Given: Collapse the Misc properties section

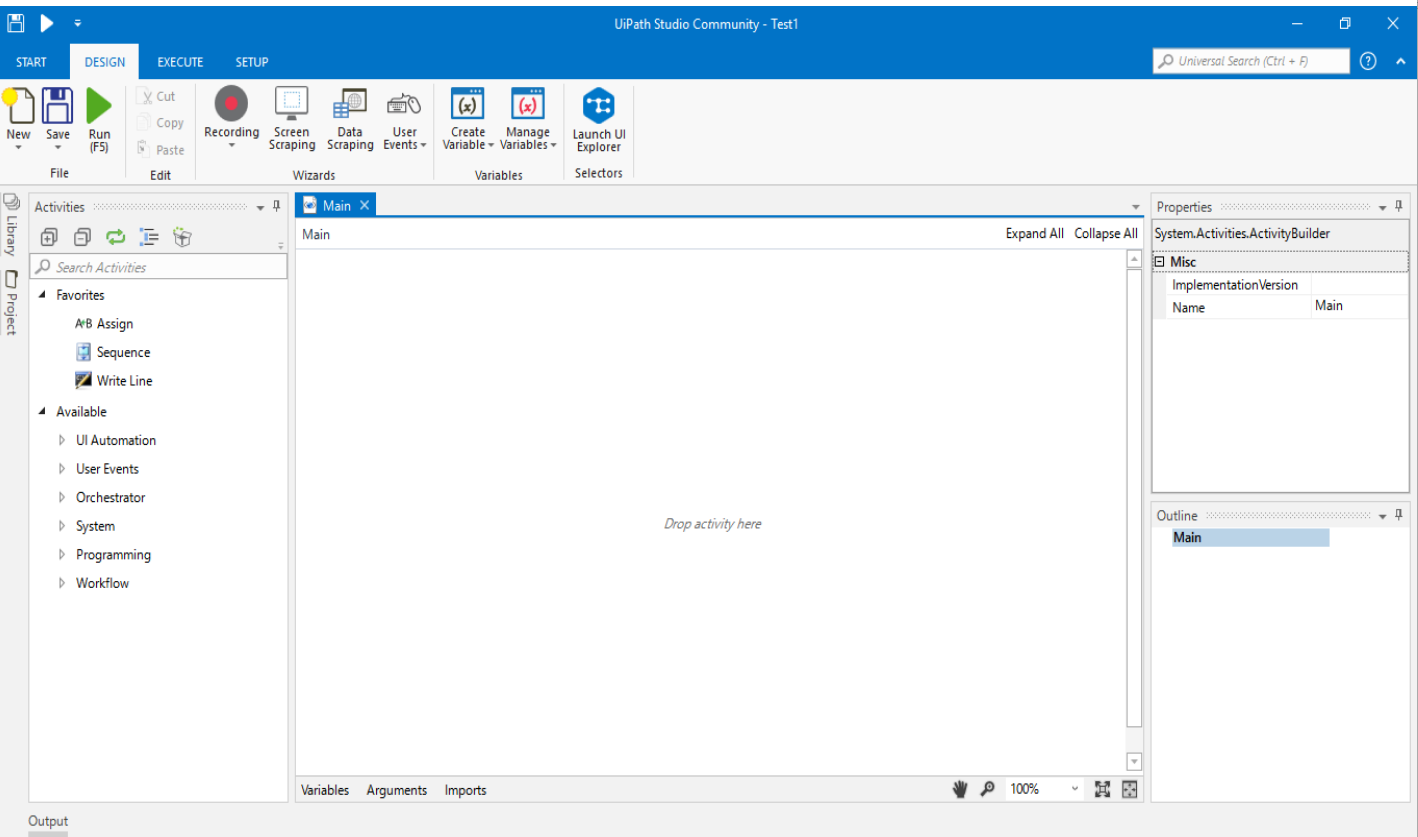Looking at the screenshot, I should pos(1160,262).
